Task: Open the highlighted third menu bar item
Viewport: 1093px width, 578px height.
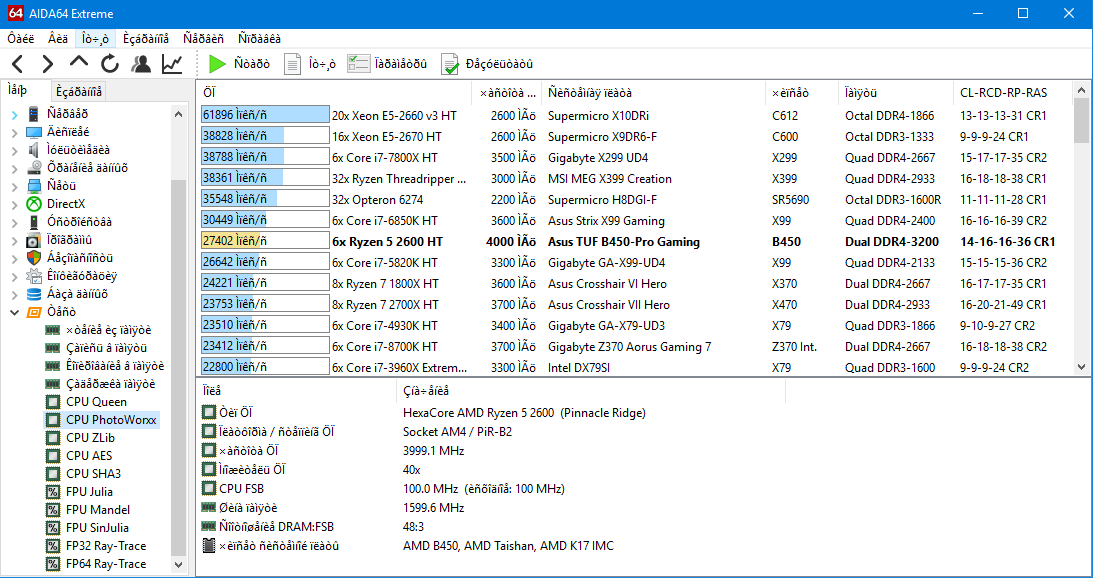Action: (x=95, y=38)
